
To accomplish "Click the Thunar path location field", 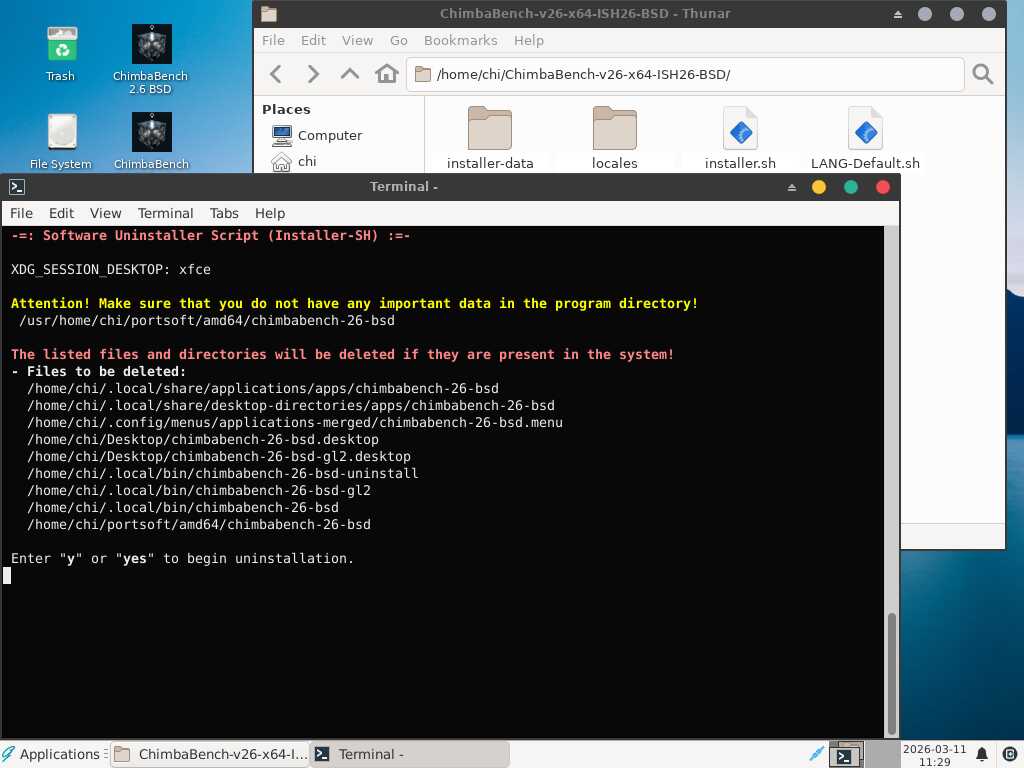I will [x=685, y=74].
